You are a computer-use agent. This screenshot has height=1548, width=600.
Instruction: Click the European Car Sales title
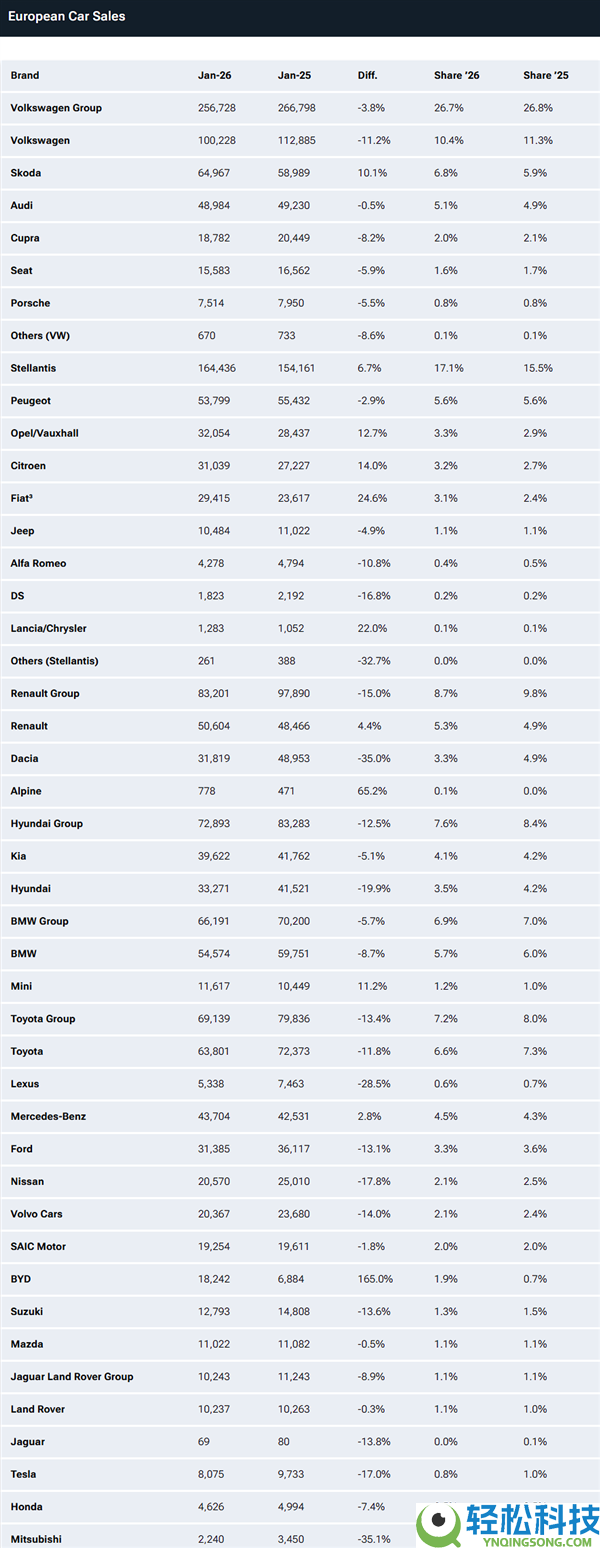point(67,17)
